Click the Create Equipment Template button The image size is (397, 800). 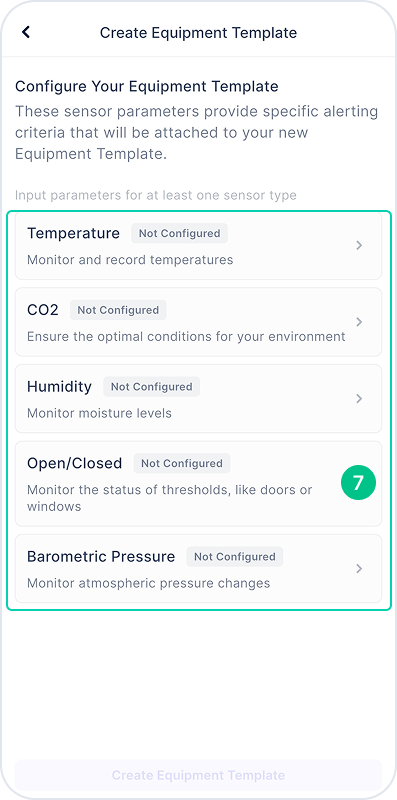click(x=198, y=776)
